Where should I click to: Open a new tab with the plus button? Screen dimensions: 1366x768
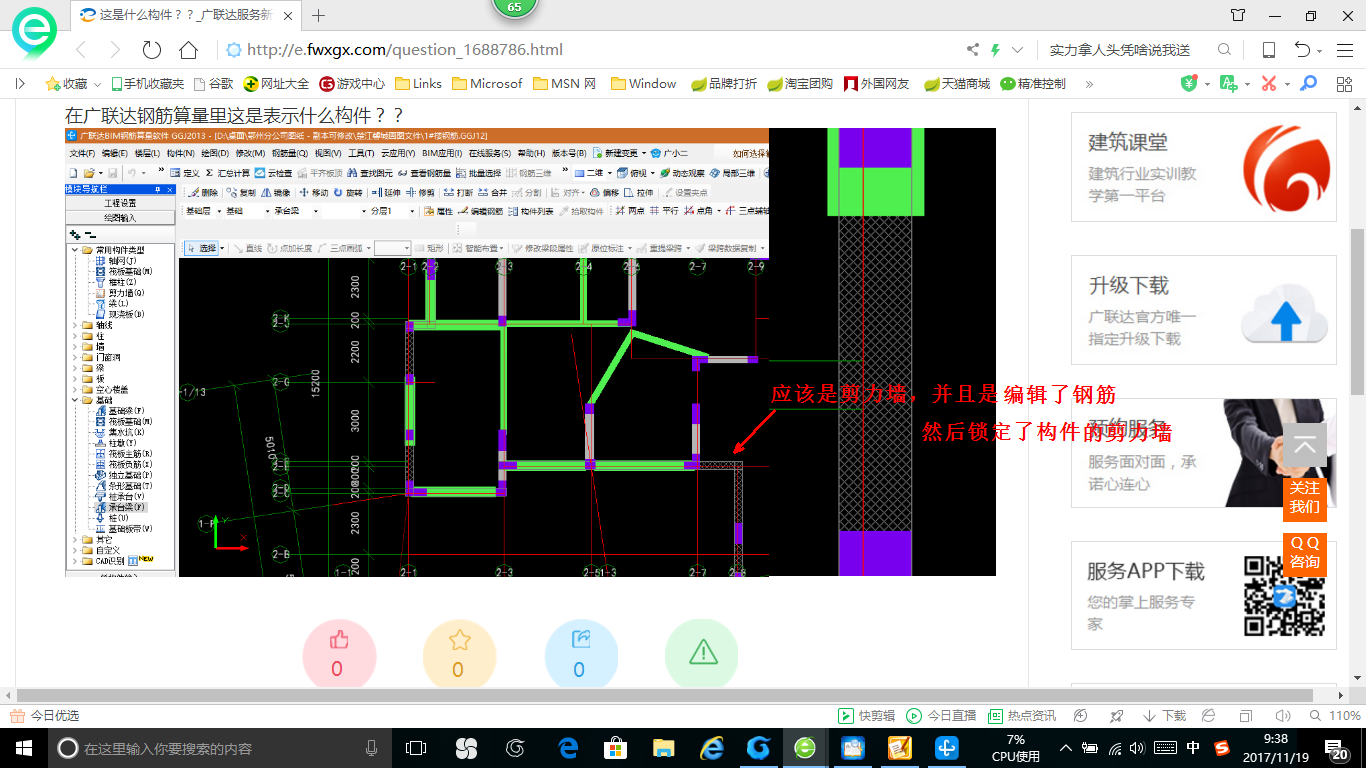click(x=319, y=15)
